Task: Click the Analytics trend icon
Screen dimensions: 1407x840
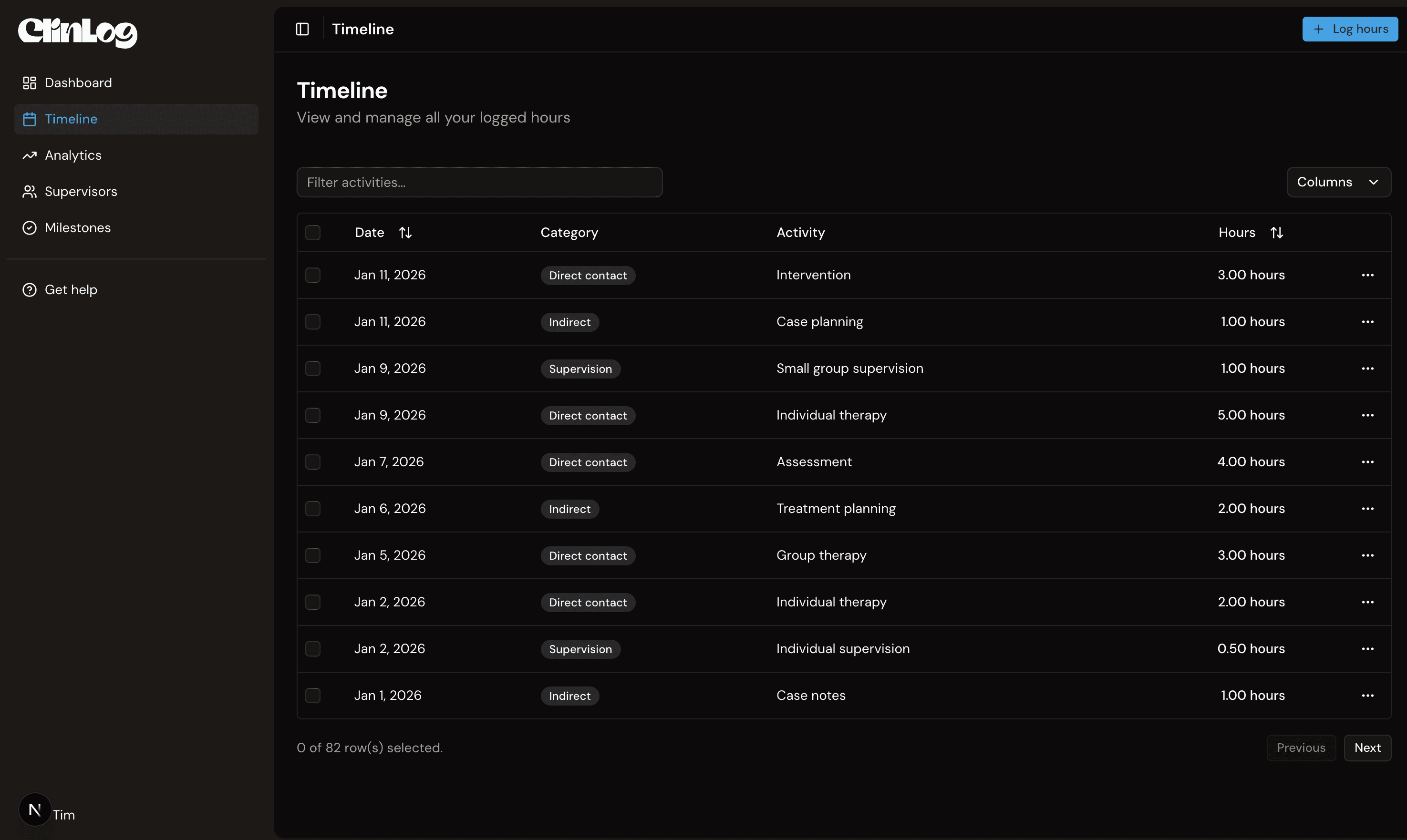Action: click(x=30, y=155)
